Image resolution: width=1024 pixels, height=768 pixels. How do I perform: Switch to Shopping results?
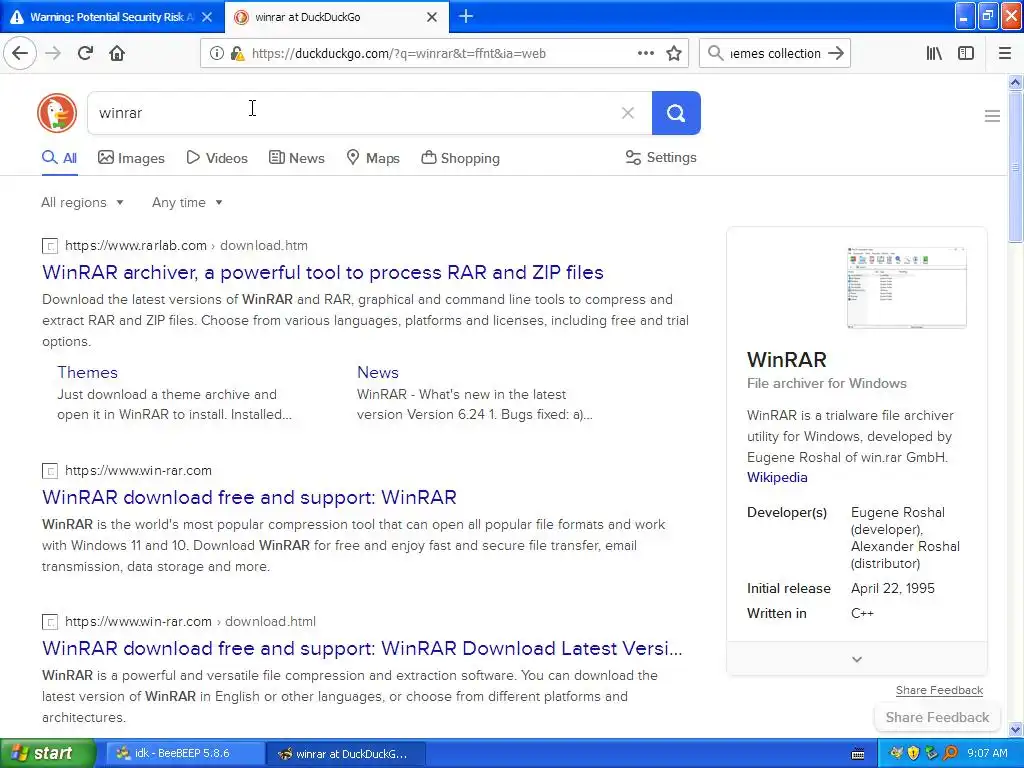(460, 158)
